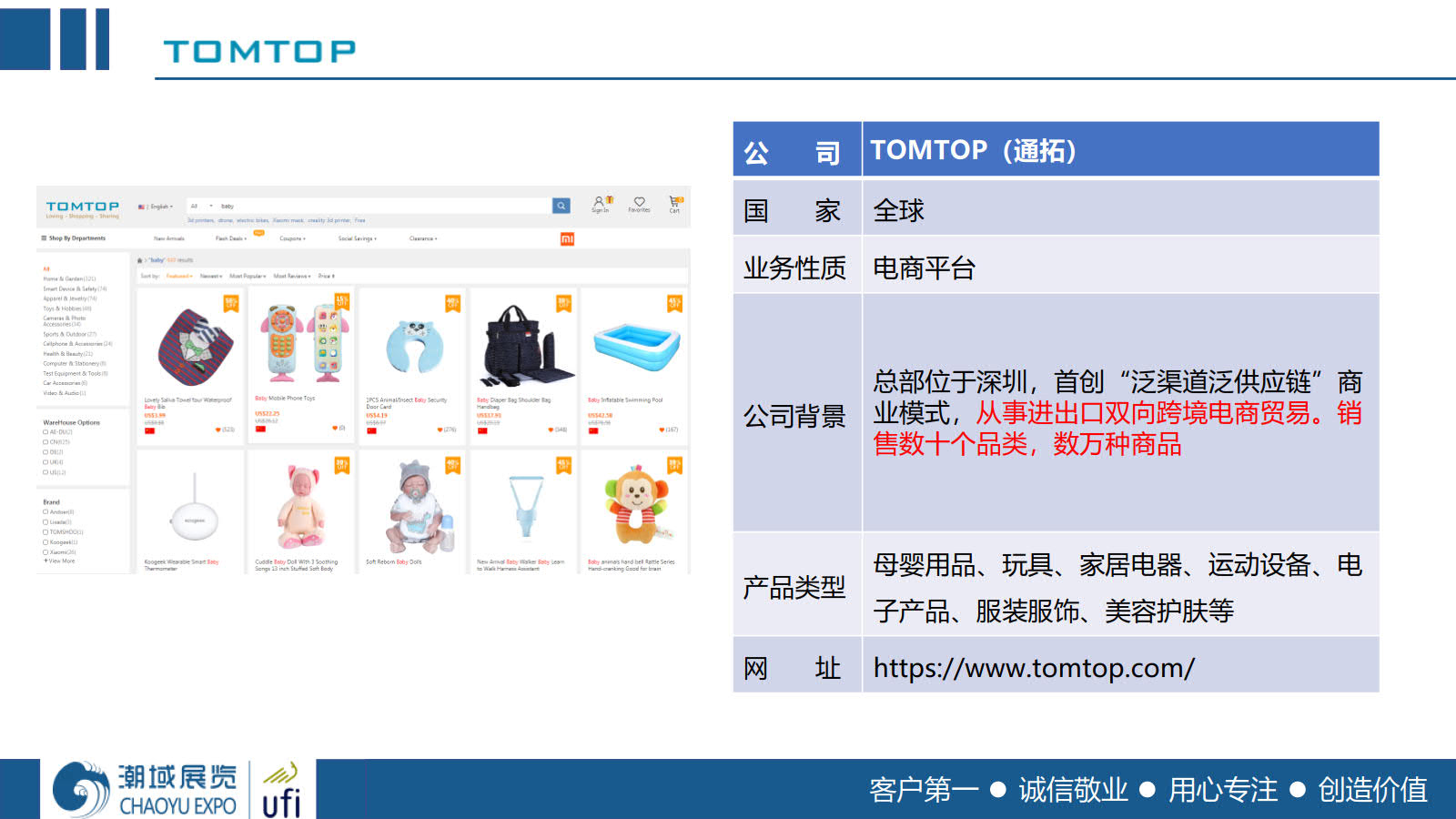Sort results by Price
This screenshot has height=819, width=1456.
point(326,276)
